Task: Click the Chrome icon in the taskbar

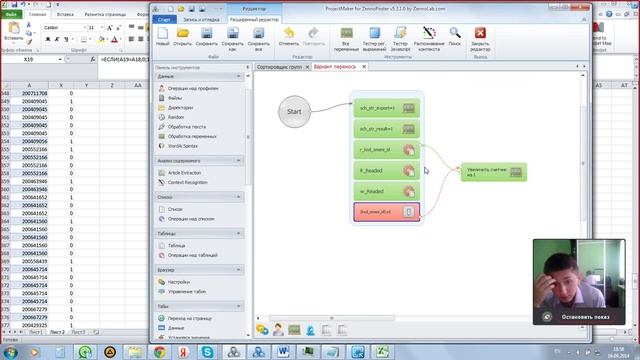Action: (160, 352)
